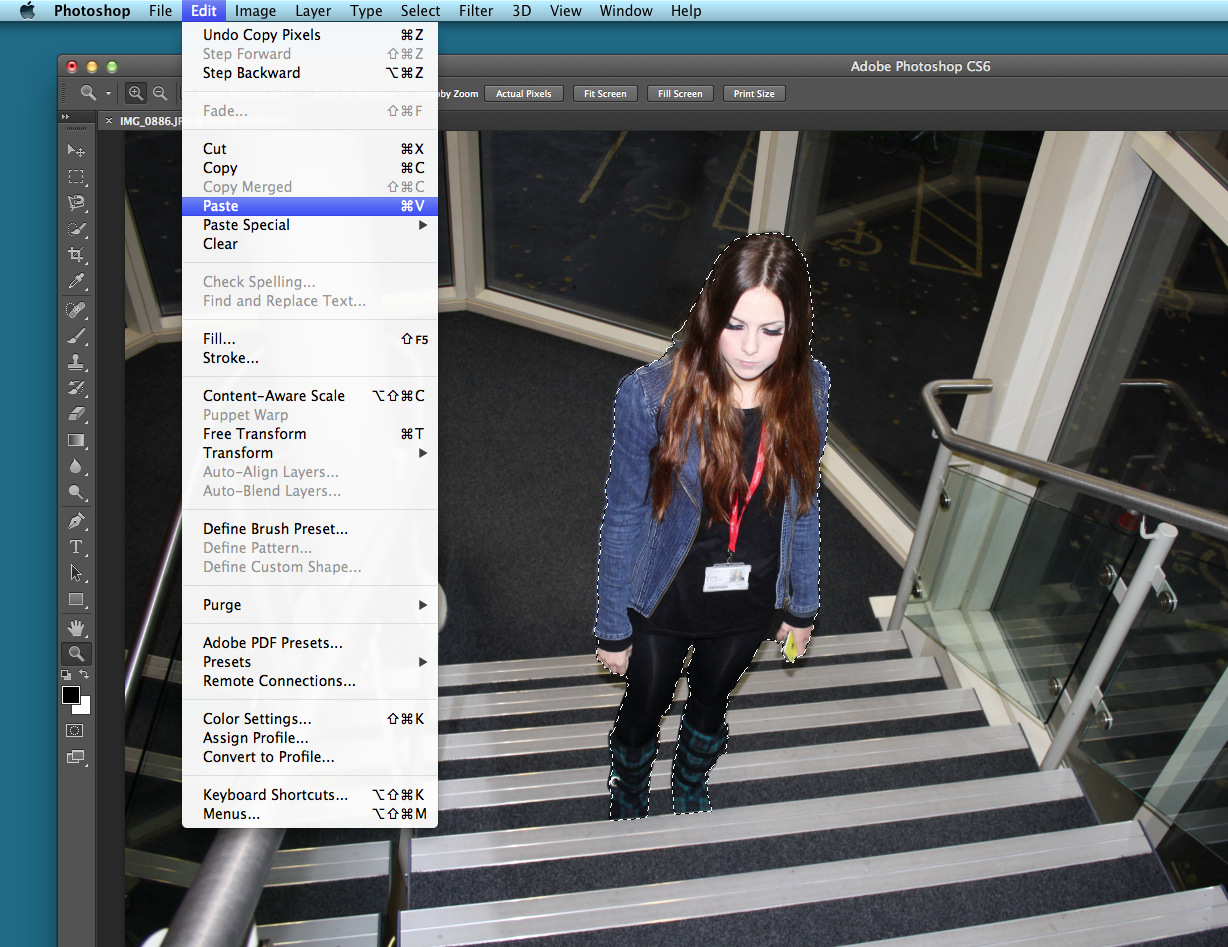This screenshot has width=1228, height=947.
Task: Select the Eraser tool
Action: [x=76, y=414]
